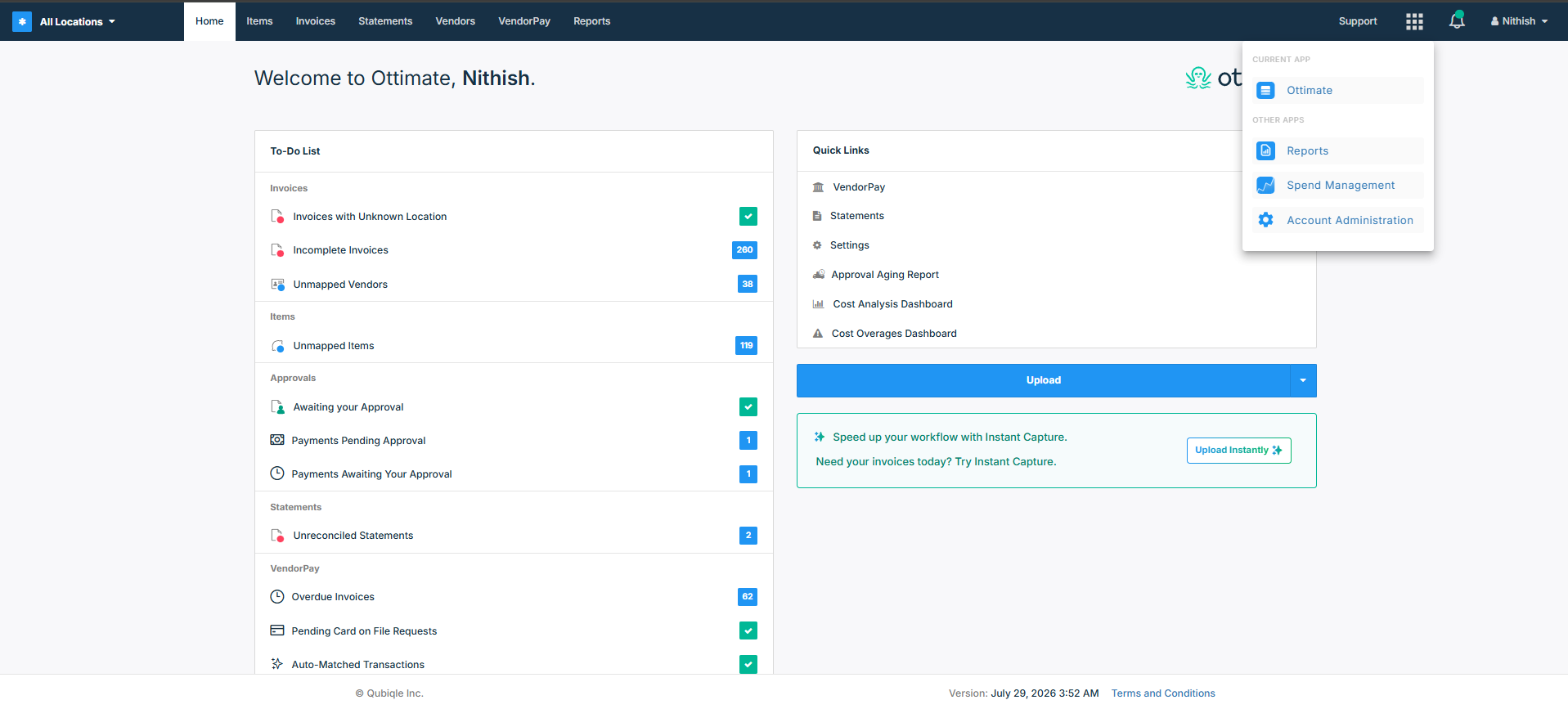Screen dimensions: 1568x709
Task: Go to the Home tab
Action: pyautogui.click(x=209, y=21)
